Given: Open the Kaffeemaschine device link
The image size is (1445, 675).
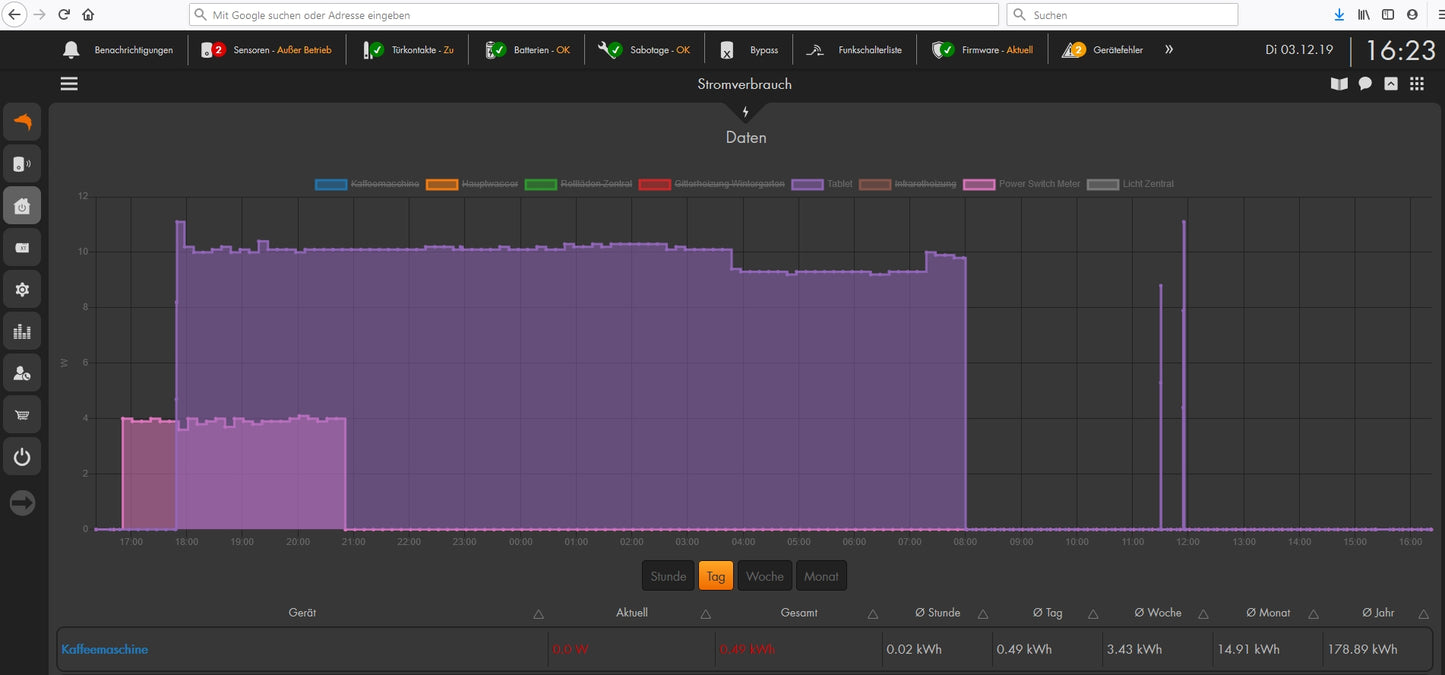Looking at the screenshot, I should coord(105,650).
